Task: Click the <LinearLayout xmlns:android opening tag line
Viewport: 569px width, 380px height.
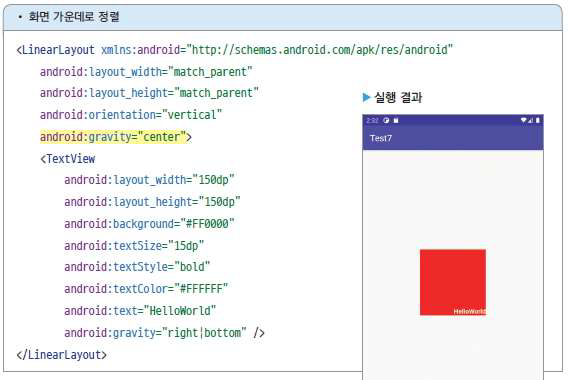Action: coord(234,50)
